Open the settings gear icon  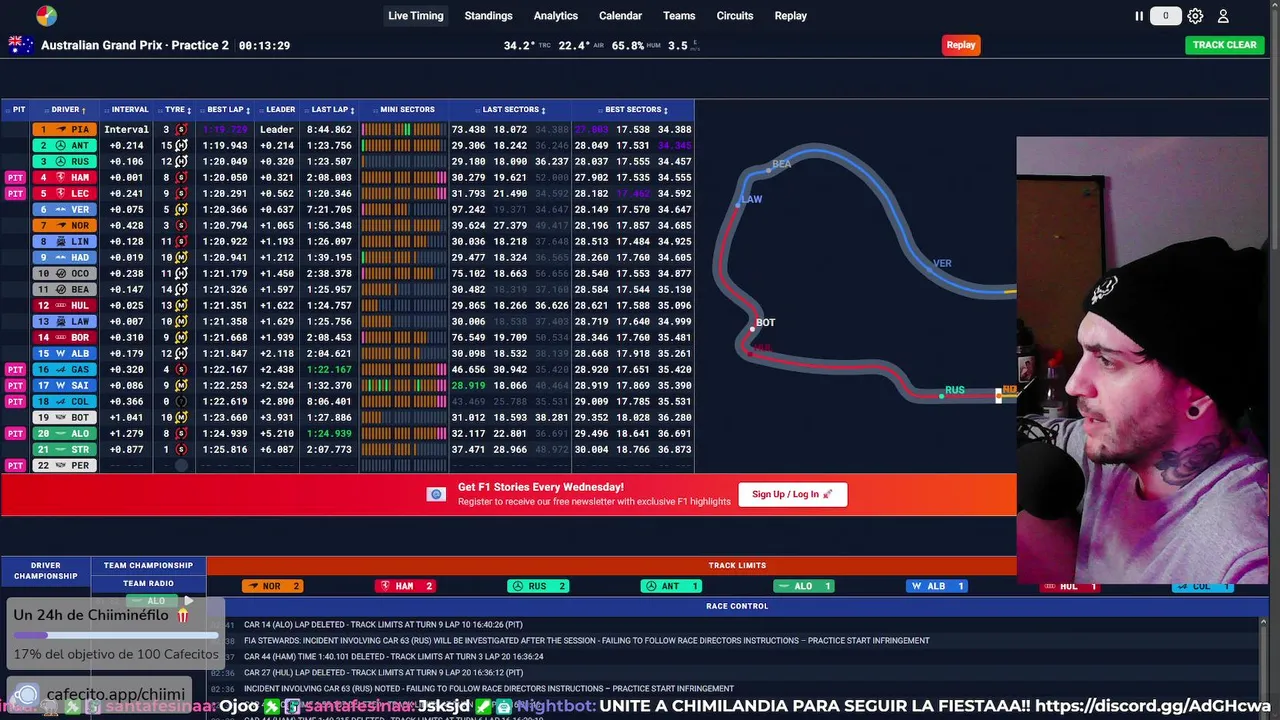[1195, 16]
